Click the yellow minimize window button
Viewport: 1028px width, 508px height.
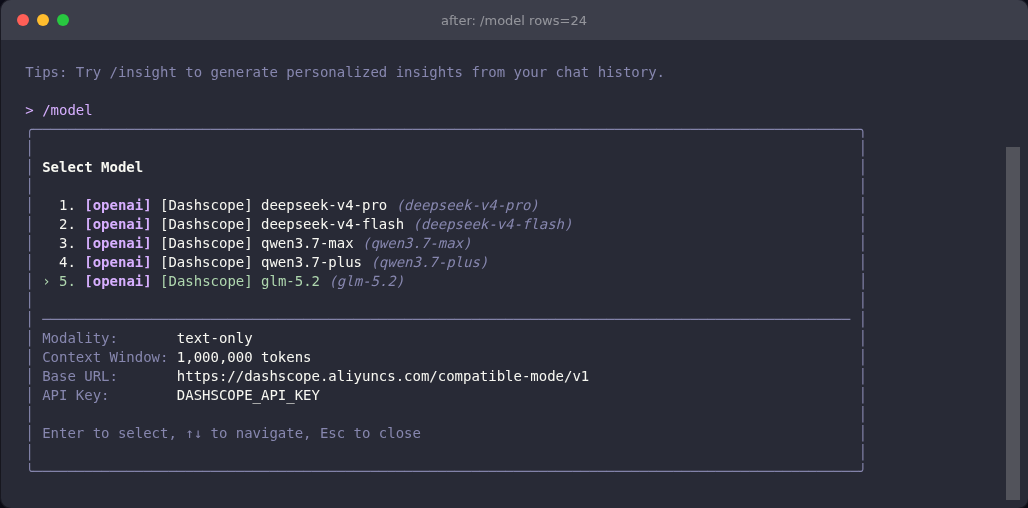43,20
